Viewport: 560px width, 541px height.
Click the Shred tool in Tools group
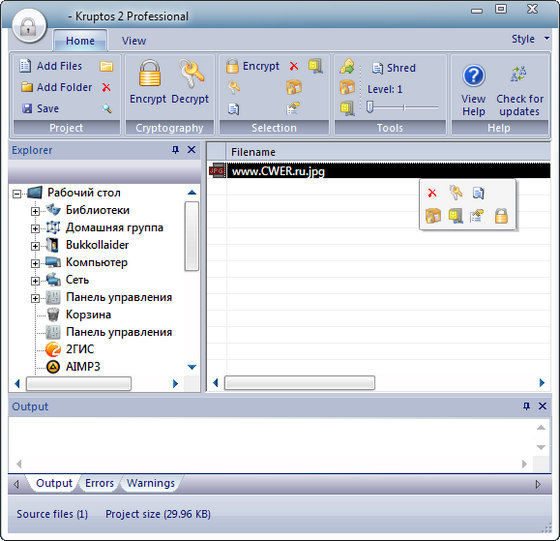[x=394, y=68]
